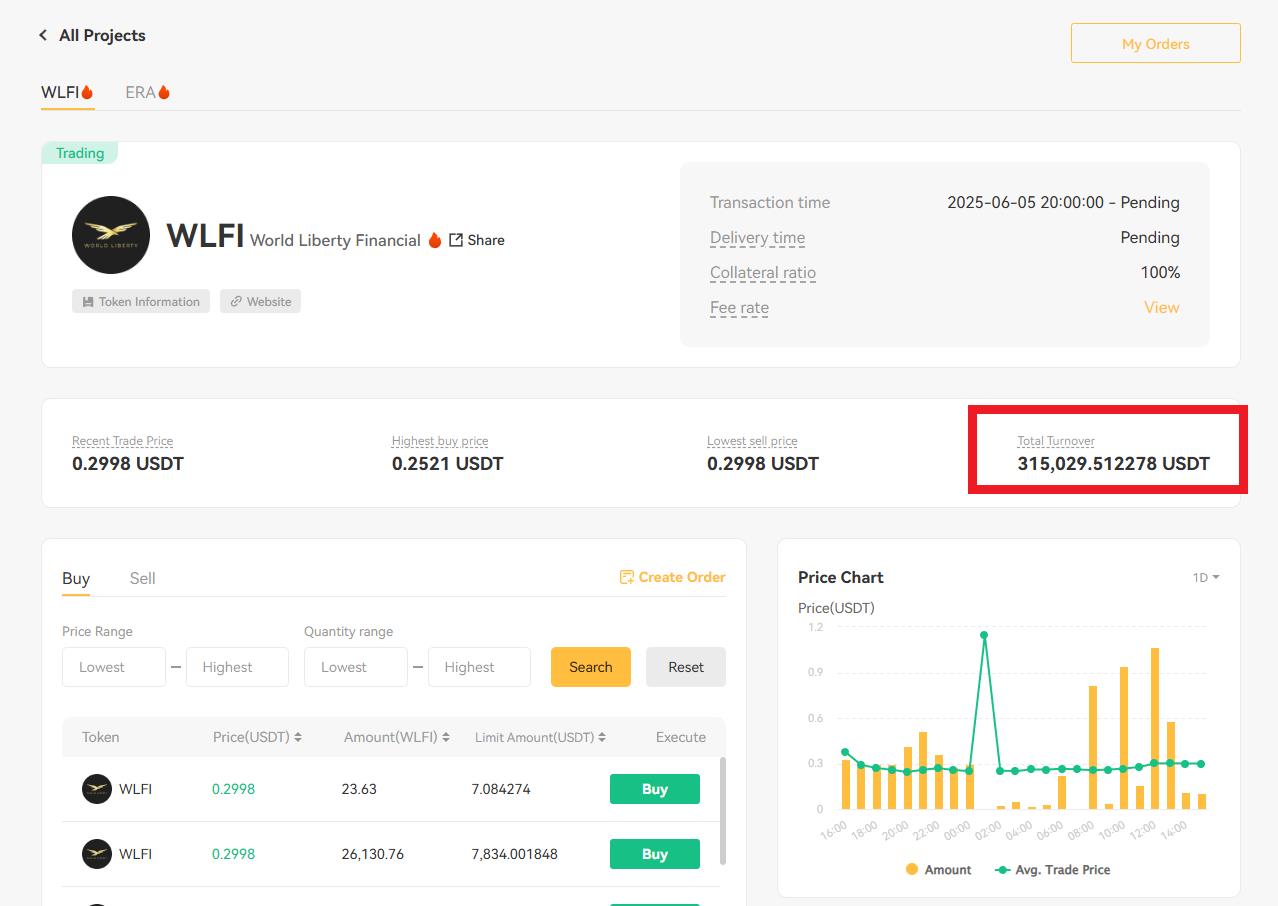1278x906 pixels.
Task: Click the Delivery time label
Action: click(757, 238)
